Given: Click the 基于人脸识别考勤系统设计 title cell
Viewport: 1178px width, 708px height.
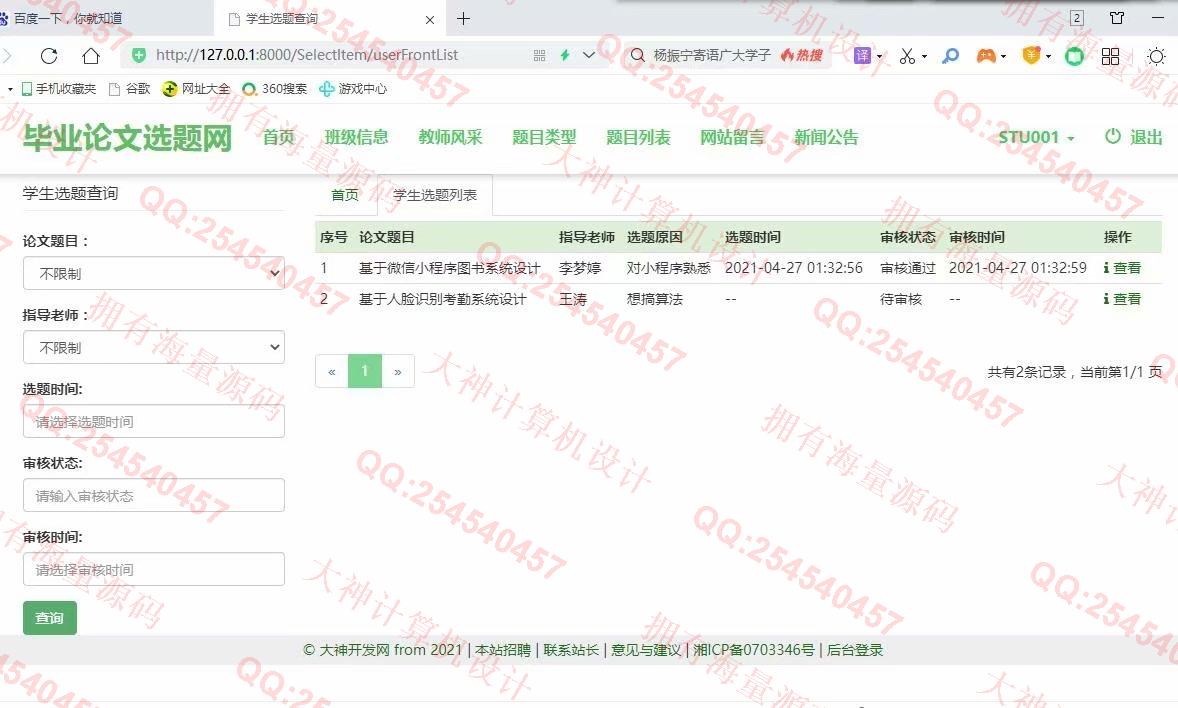Looking at the screenshot, I should [443, 299].
